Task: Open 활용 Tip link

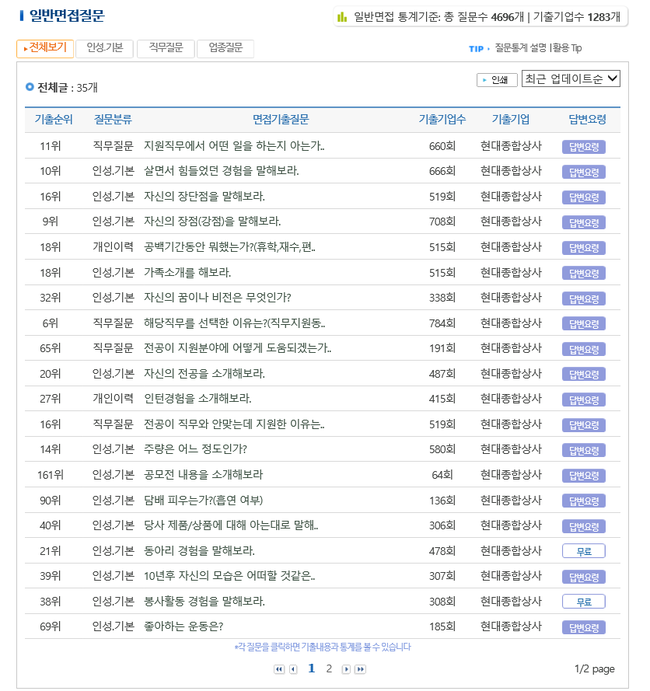Action: 567,48
